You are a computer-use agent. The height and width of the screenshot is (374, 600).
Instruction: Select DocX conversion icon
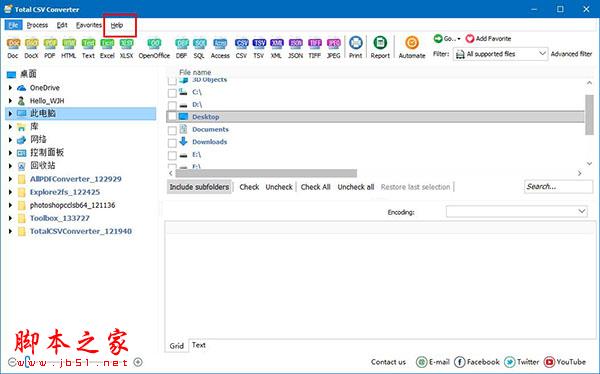pos(31,43)
